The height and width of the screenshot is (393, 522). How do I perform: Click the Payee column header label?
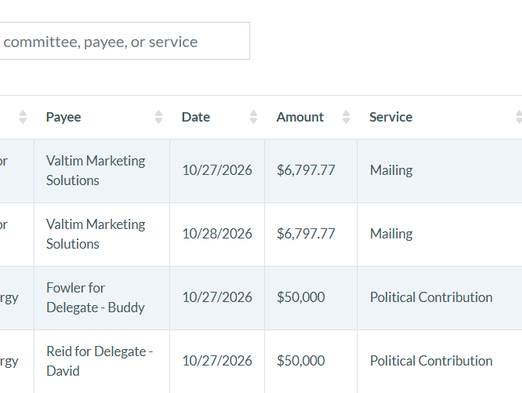click(x=63, y=117)
